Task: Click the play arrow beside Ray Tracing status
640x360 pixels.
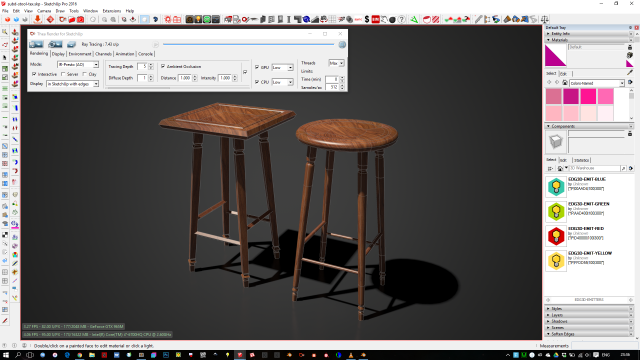Action: coord(156,44)
